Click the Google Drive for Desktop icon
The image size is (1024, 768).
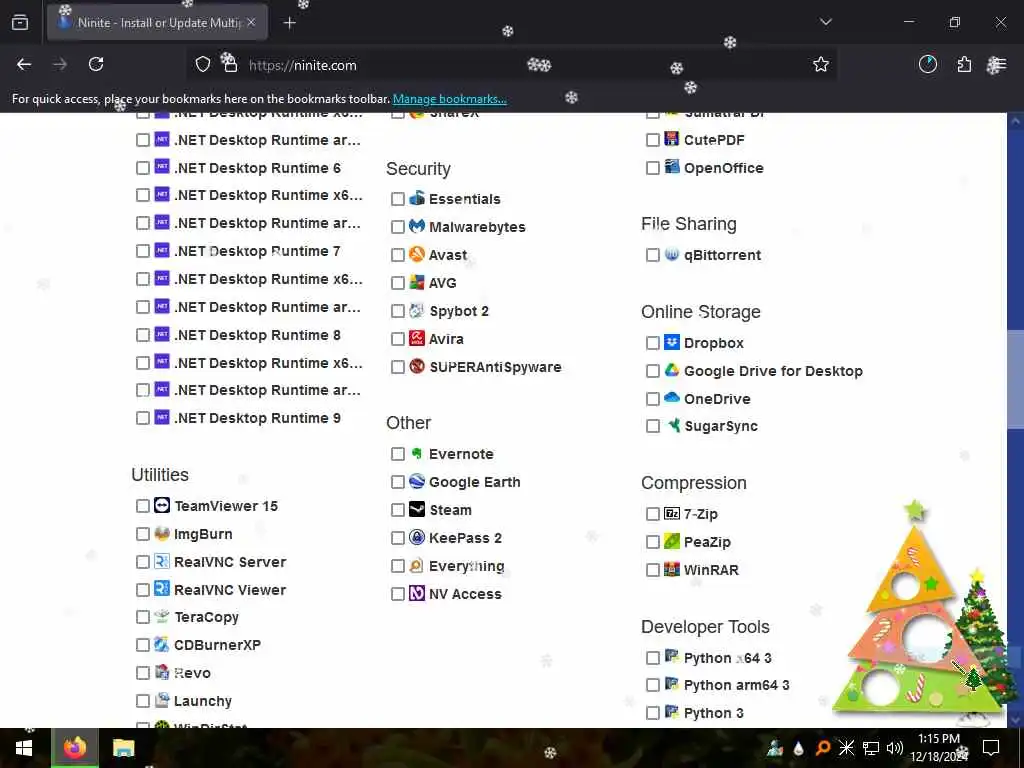tap(671, 370)
